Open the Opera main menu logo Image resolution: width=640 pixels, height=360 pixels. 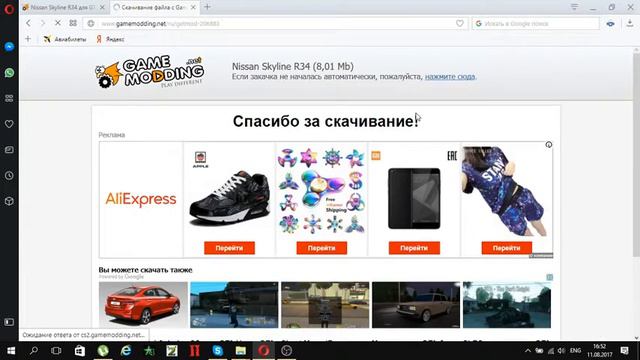point(9,9)
